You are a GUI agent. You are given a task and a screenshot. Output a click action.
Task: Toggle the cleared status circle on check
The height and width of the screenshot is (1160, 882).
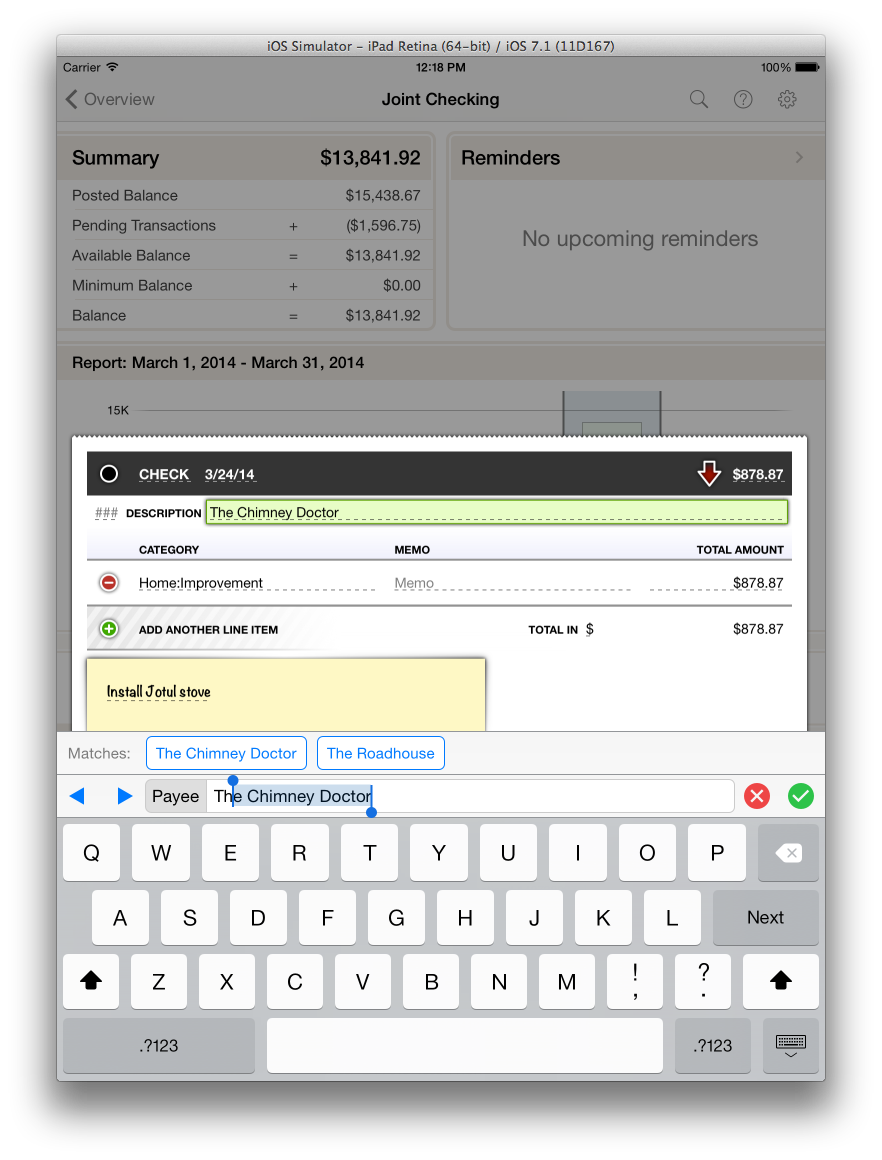pyautogui.click(x=109, y=474)
